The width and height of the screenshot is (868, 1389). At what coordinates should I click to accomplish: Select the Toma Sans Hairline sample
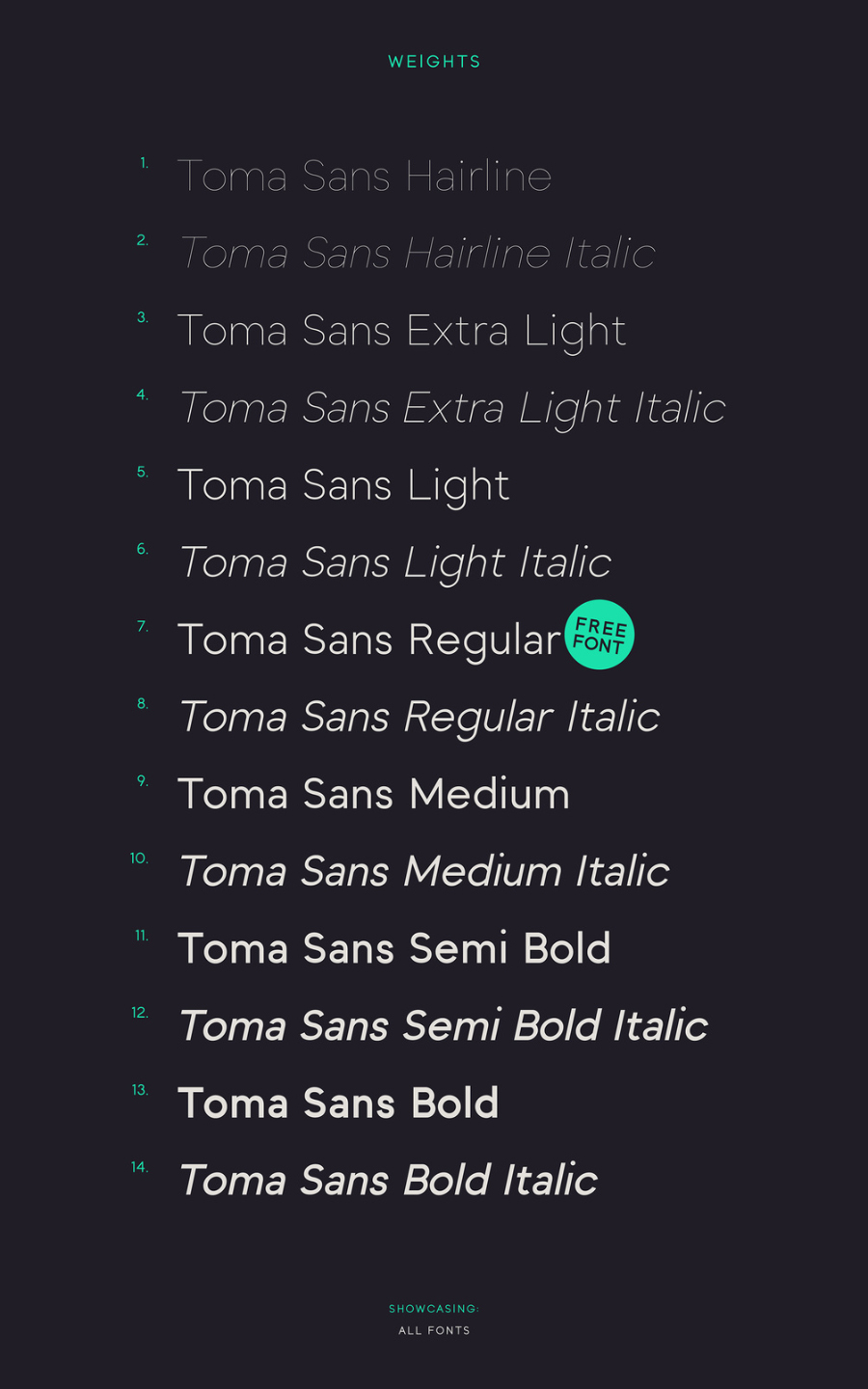click(365, 177)
